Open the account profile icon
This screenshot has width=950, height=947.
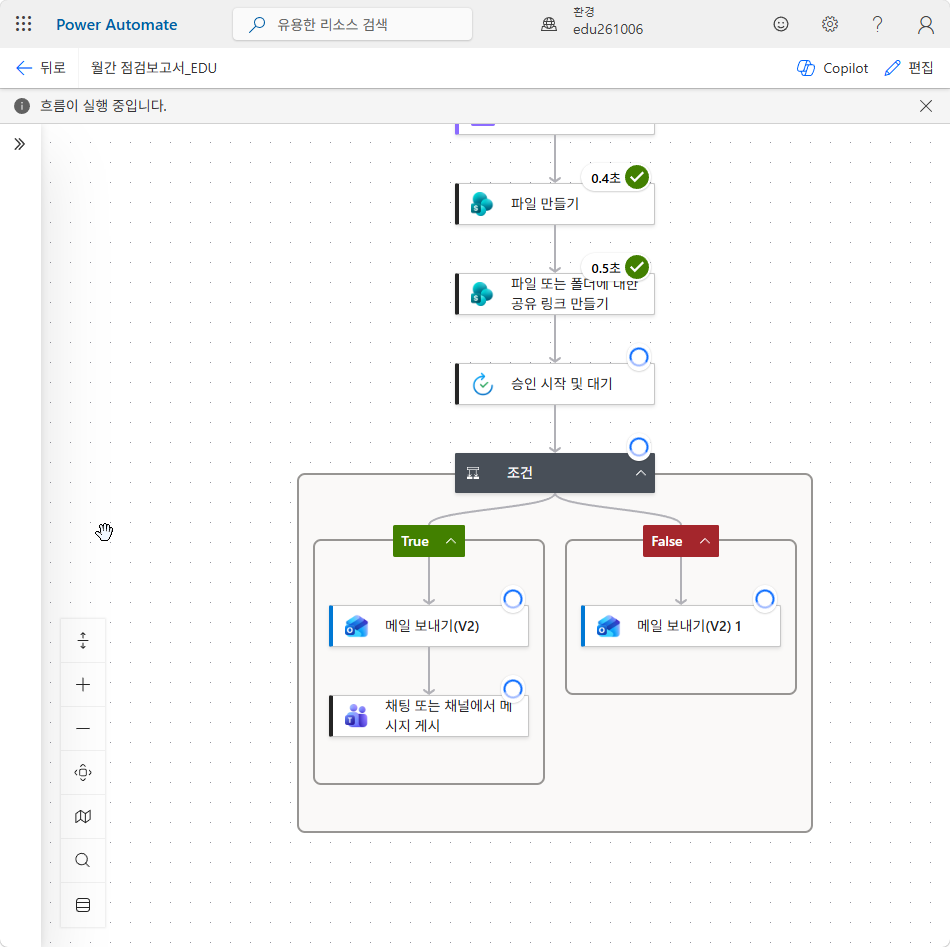coord(926,24)
